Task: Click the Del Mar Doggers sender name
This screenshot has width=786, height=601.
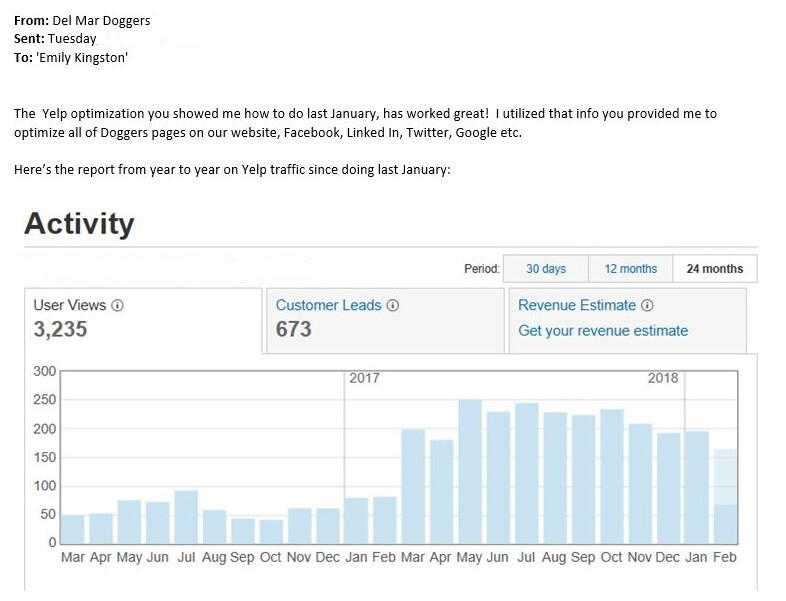Action: point(99,20)
